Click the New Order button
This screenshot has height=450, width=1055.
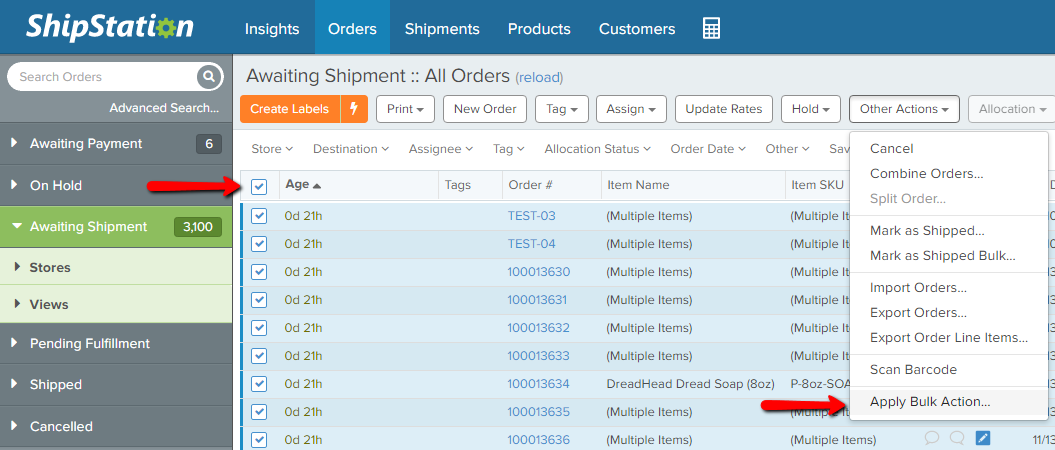point(485,109)
